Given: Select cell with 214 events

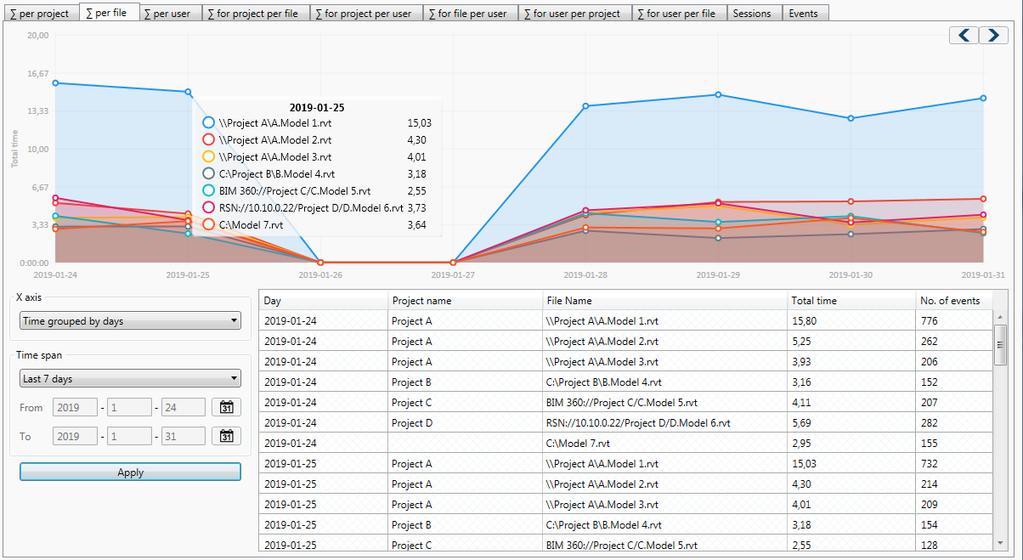Looking at the screenshot, I should [954, 484].
